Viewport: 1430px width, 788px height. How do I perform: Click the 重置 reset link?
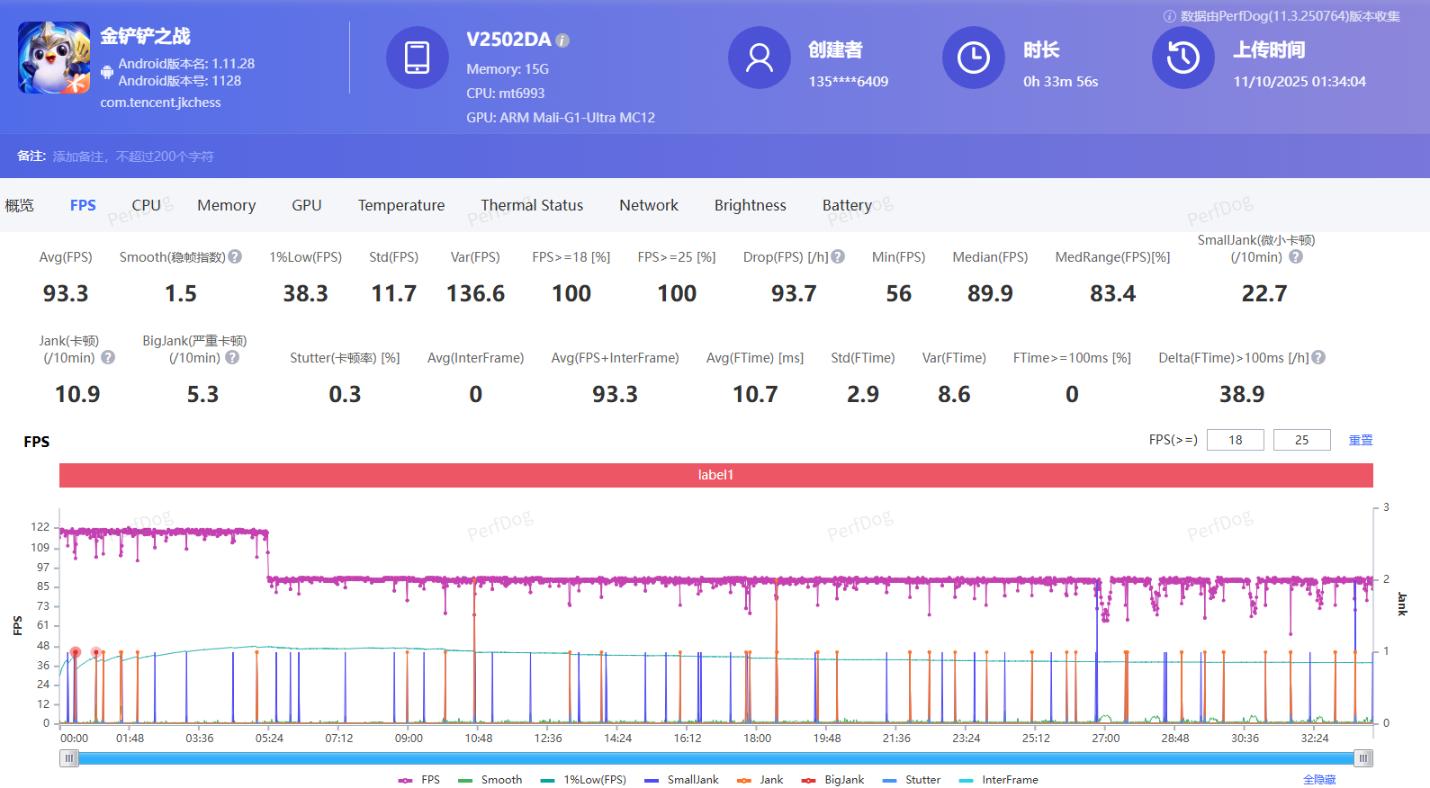[x=1360, y=440]
